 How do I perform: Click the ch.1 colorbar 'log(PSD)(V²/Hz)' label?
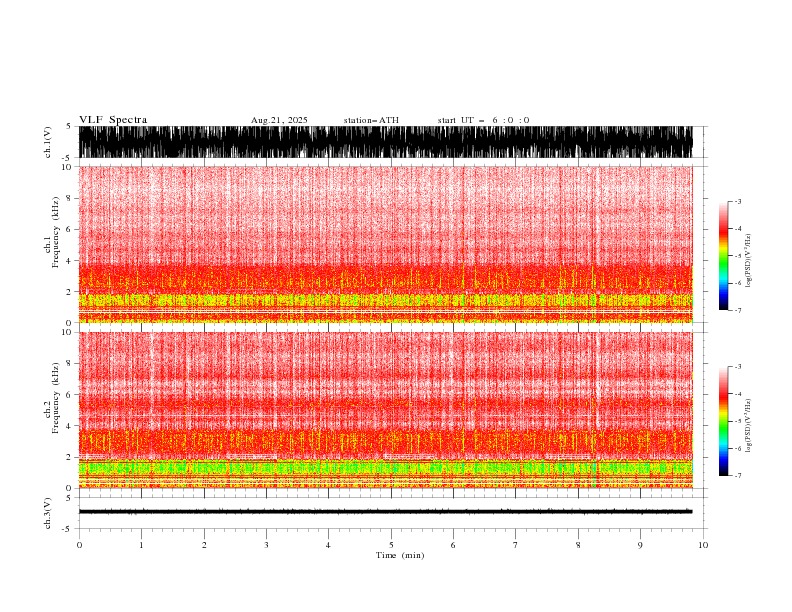(748, 261)
